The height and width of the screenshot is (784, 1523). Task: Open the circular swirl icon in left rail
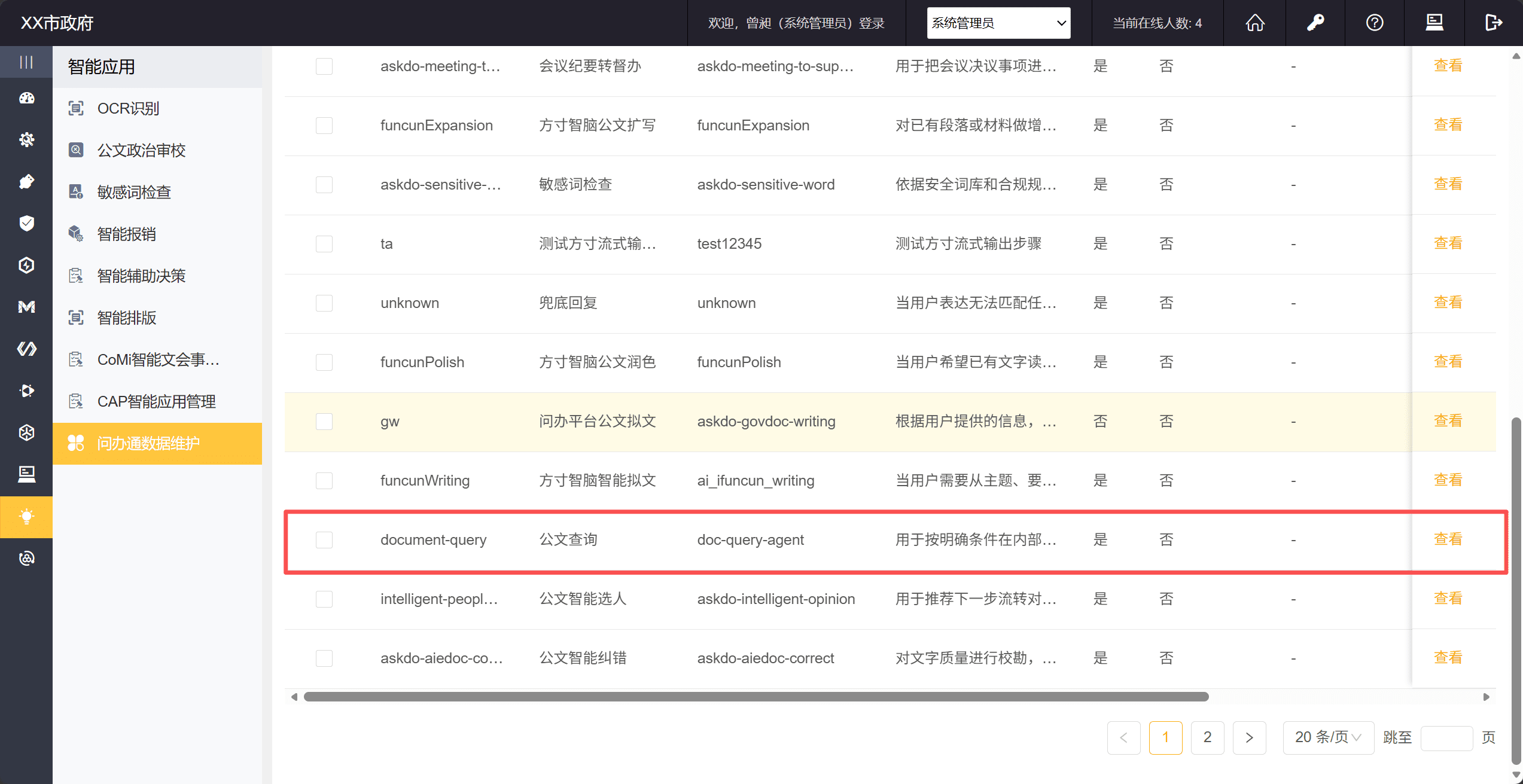pos(26,559)
